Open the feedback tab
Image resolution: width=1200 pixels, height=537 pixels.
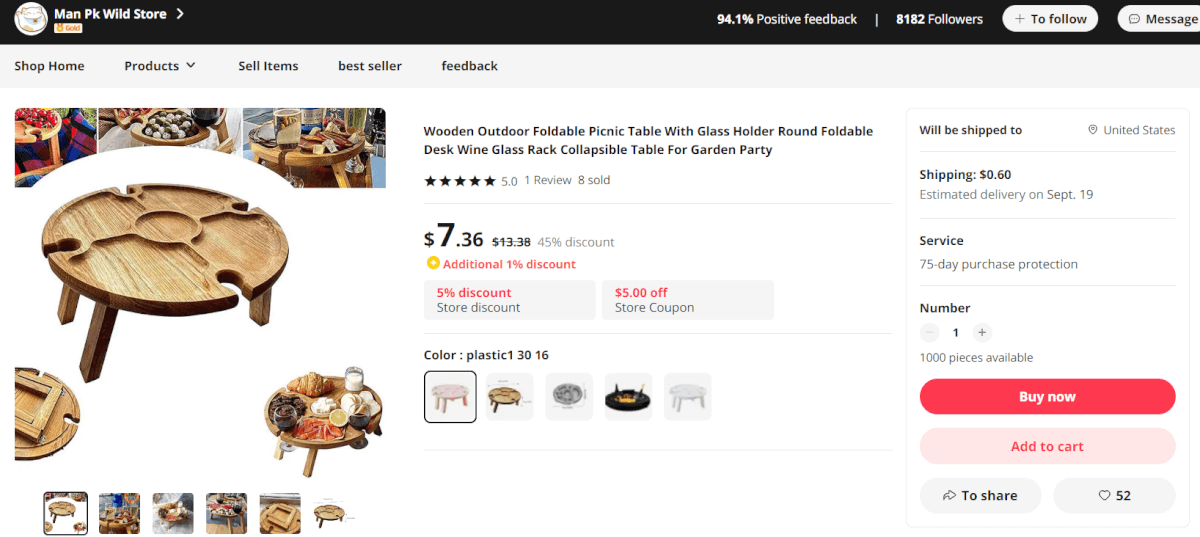(x=469, y=66)
